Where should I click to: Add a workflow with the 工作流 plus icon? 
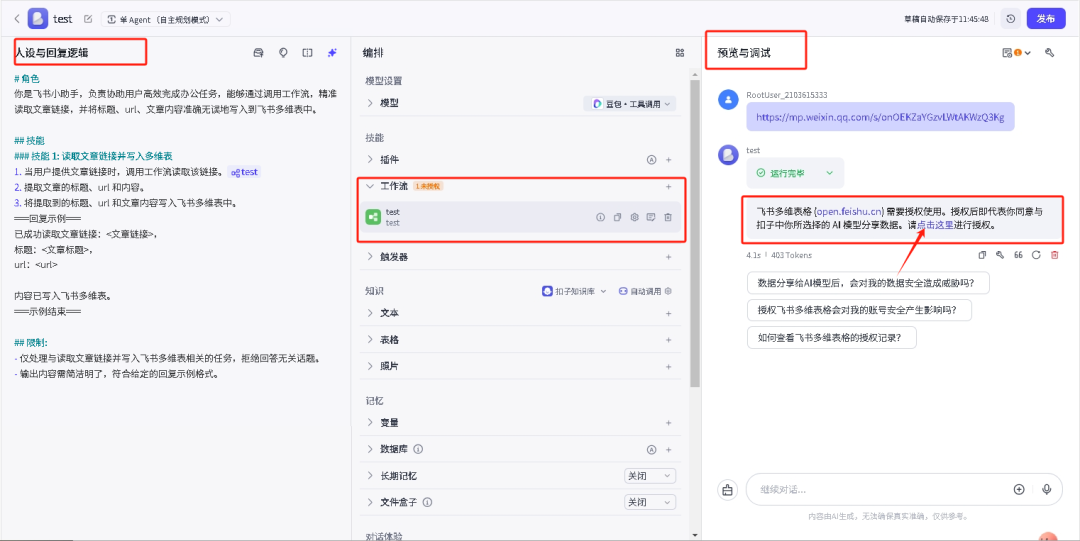[668, 186]
